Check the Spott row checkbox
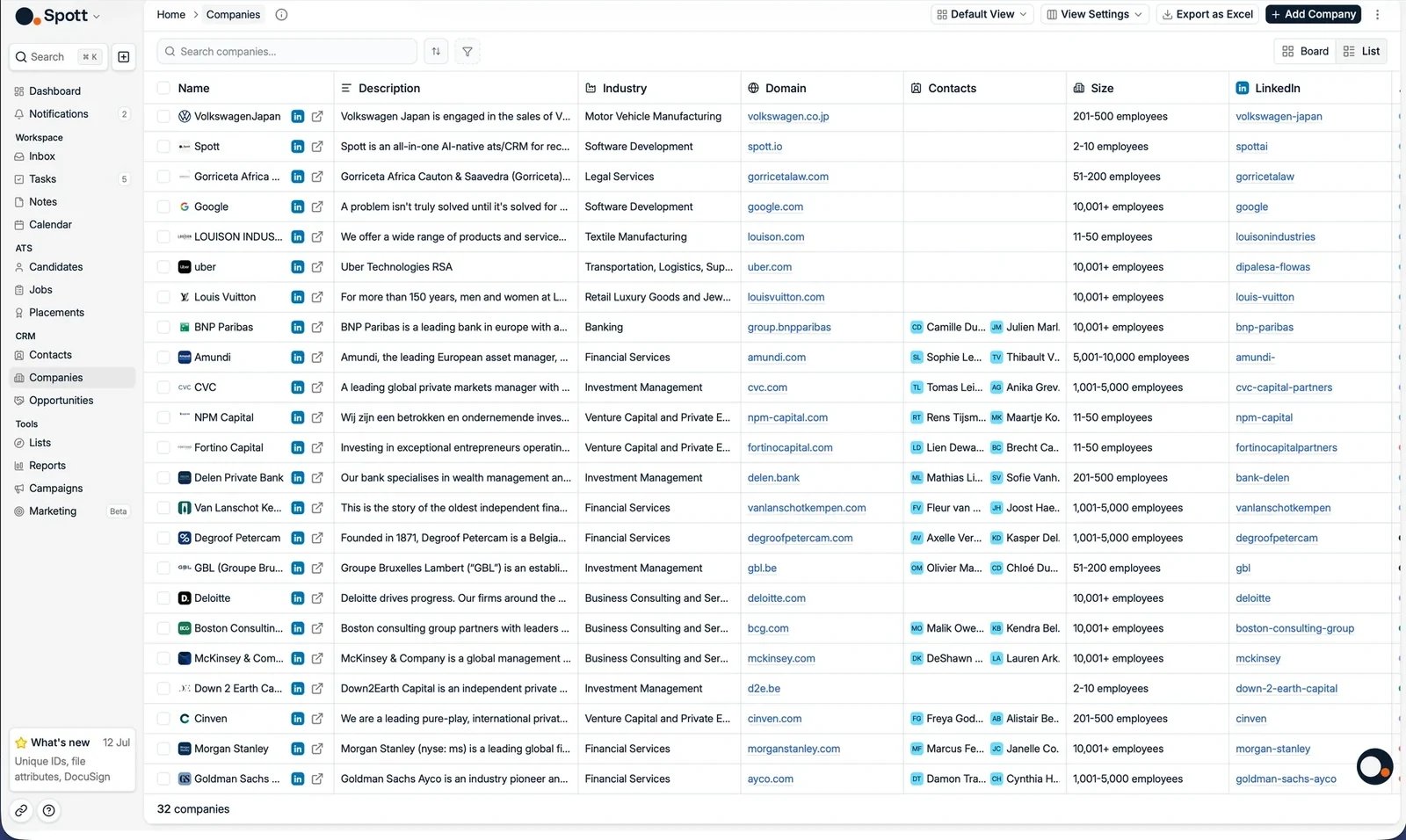This screenshot has width=1406, height=840. tap(163, 147)
